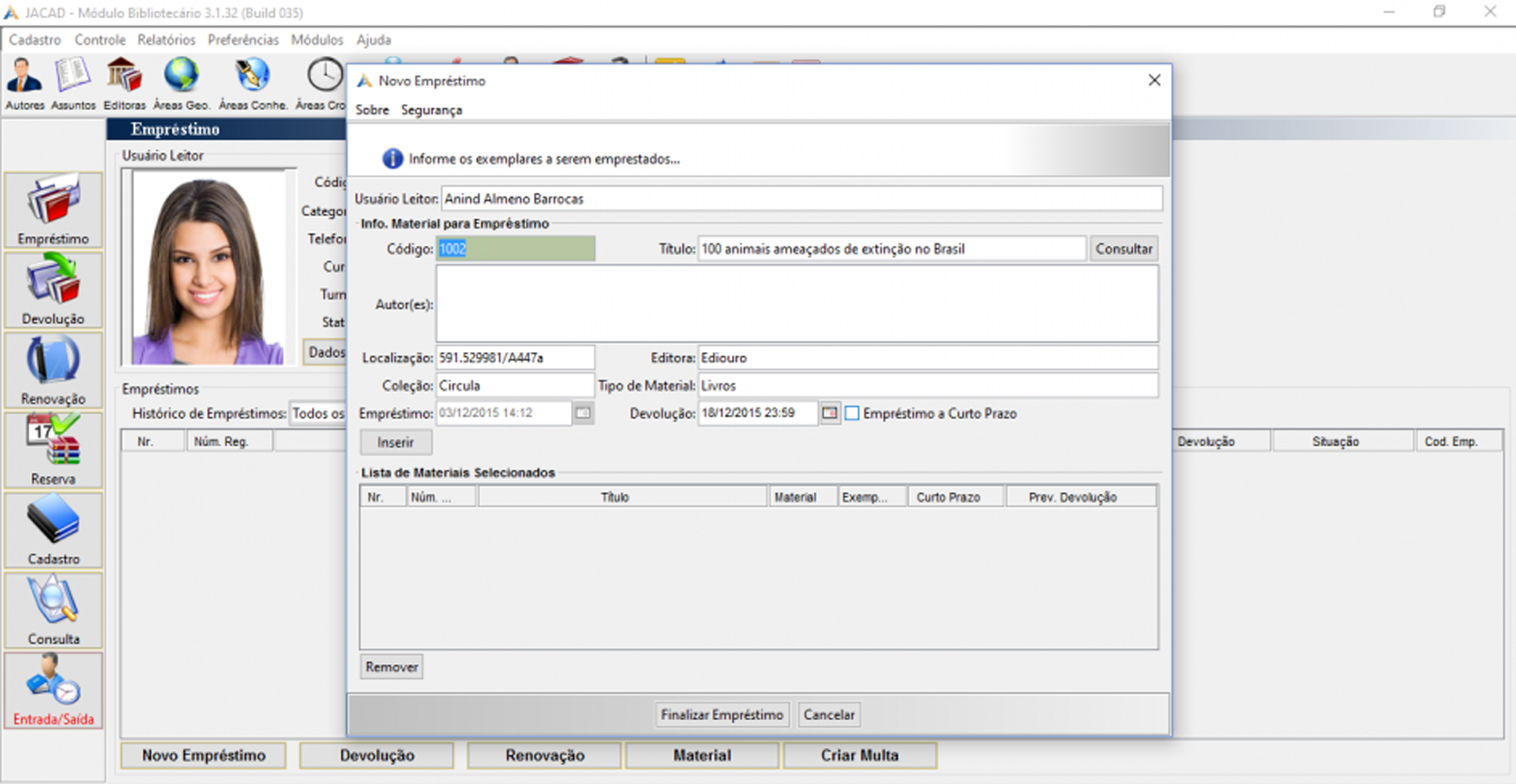Viewport: 1516px width, 784px height.
Task: Select the Reserva sidebar icon
Action: [x=53, y=449]
